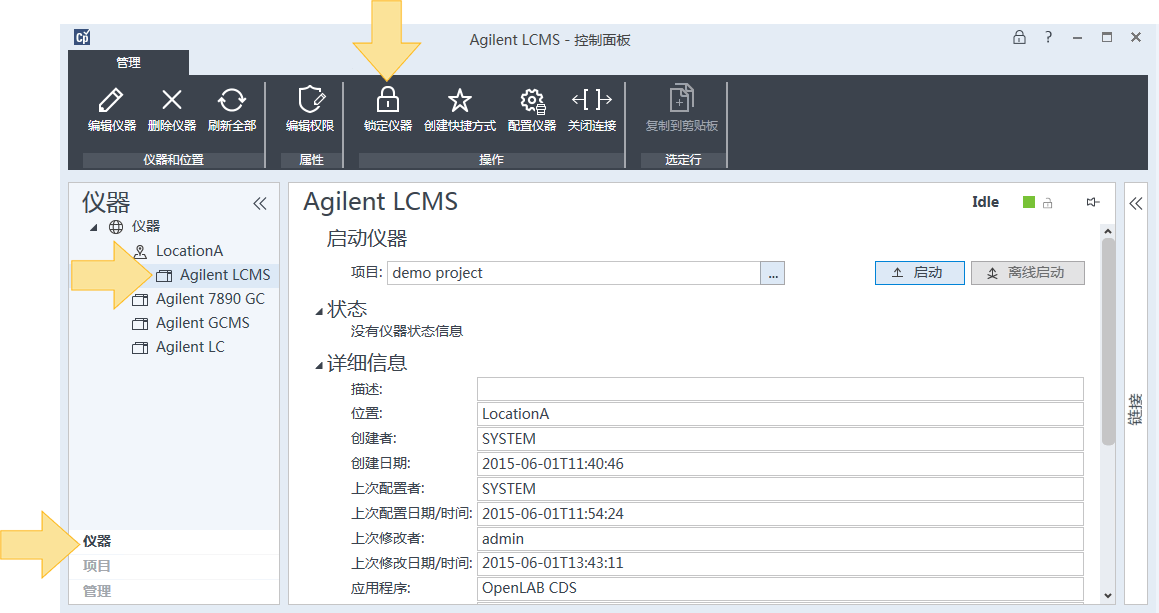Viewport: 1159px width, 613px height.
Task: Open 编辑权限 shield icon
Action: click(x=310, y=100)
